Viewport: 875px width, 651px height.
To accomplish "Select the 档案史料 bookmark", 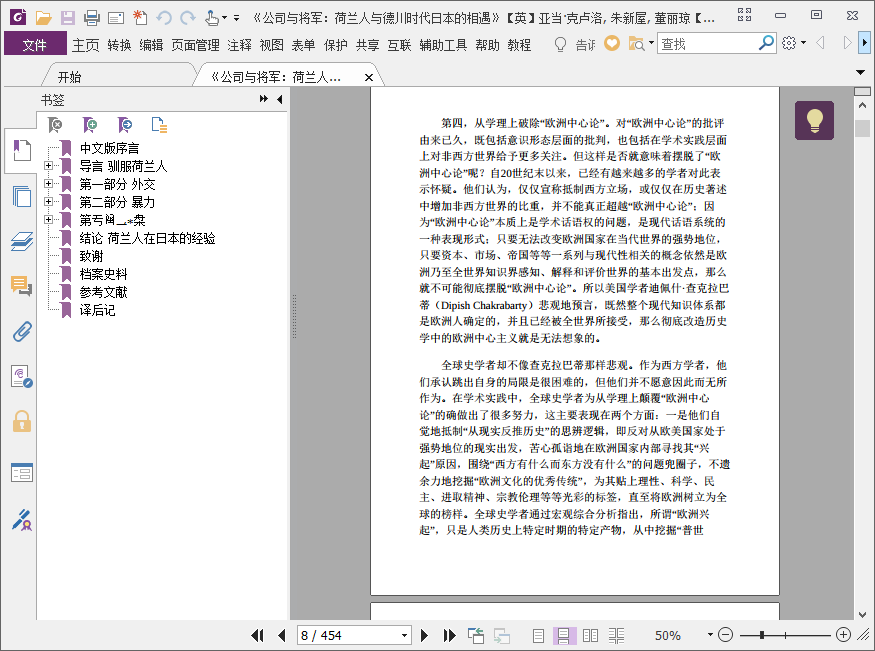I will point(103,274).
